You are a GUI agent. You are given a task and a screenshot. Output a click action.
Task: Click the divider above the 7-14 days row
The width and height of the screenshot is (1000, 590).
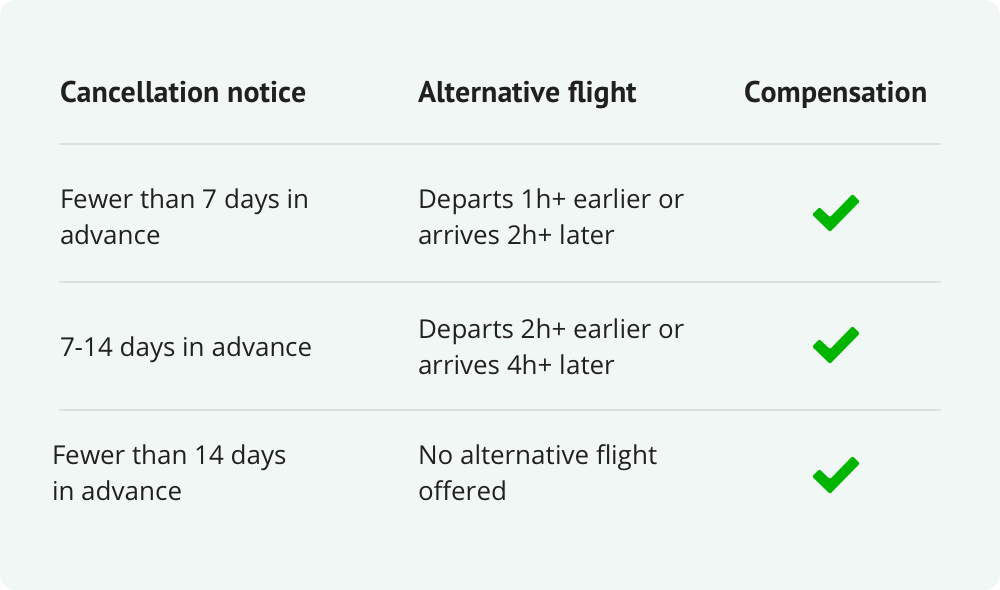pyautogui.click(x=500, y=282)
